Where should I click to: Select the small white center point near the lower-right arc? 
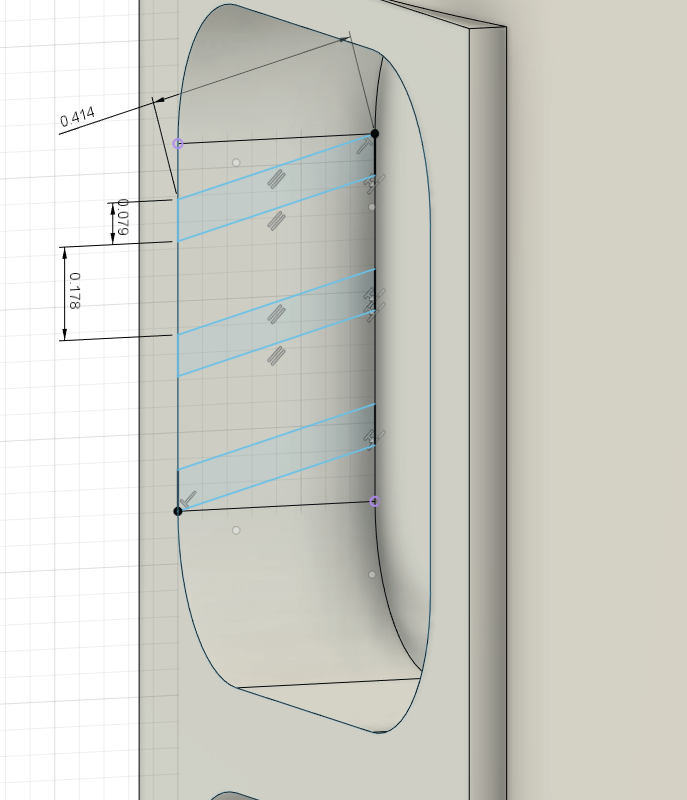pyautogui.click(x=372, y=574)
